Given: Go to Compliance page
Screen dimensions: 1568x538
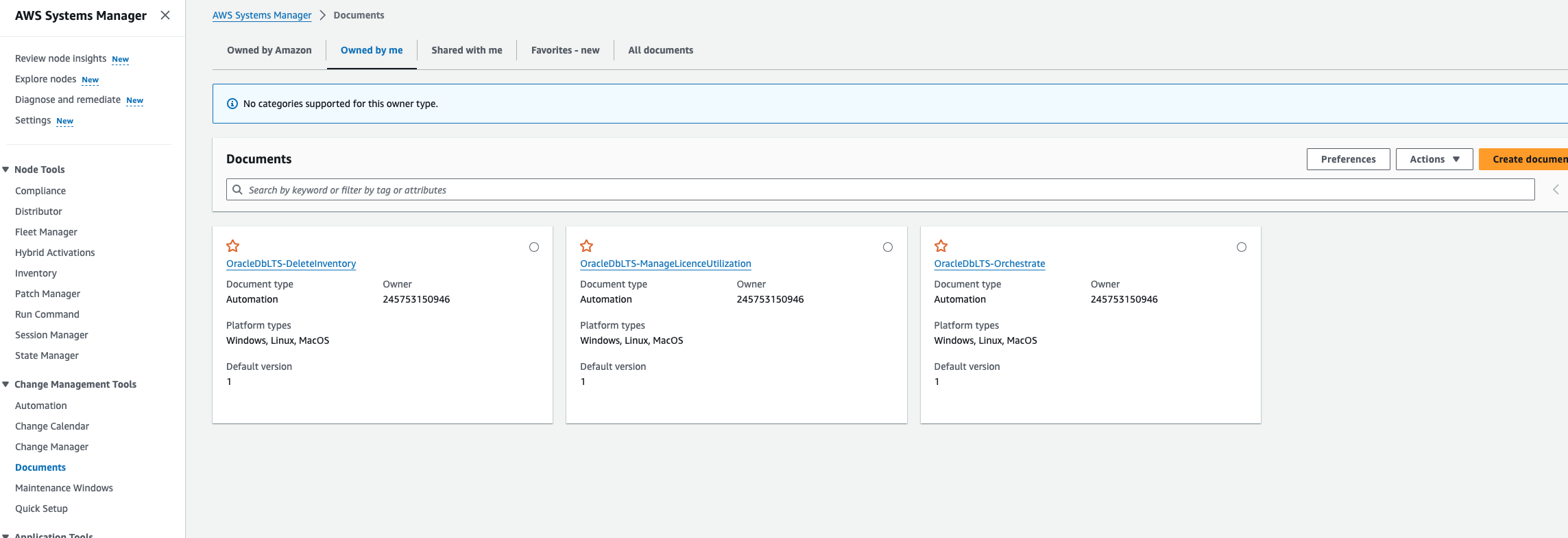Looking at the screenshot, I should (x=40, y=191).
